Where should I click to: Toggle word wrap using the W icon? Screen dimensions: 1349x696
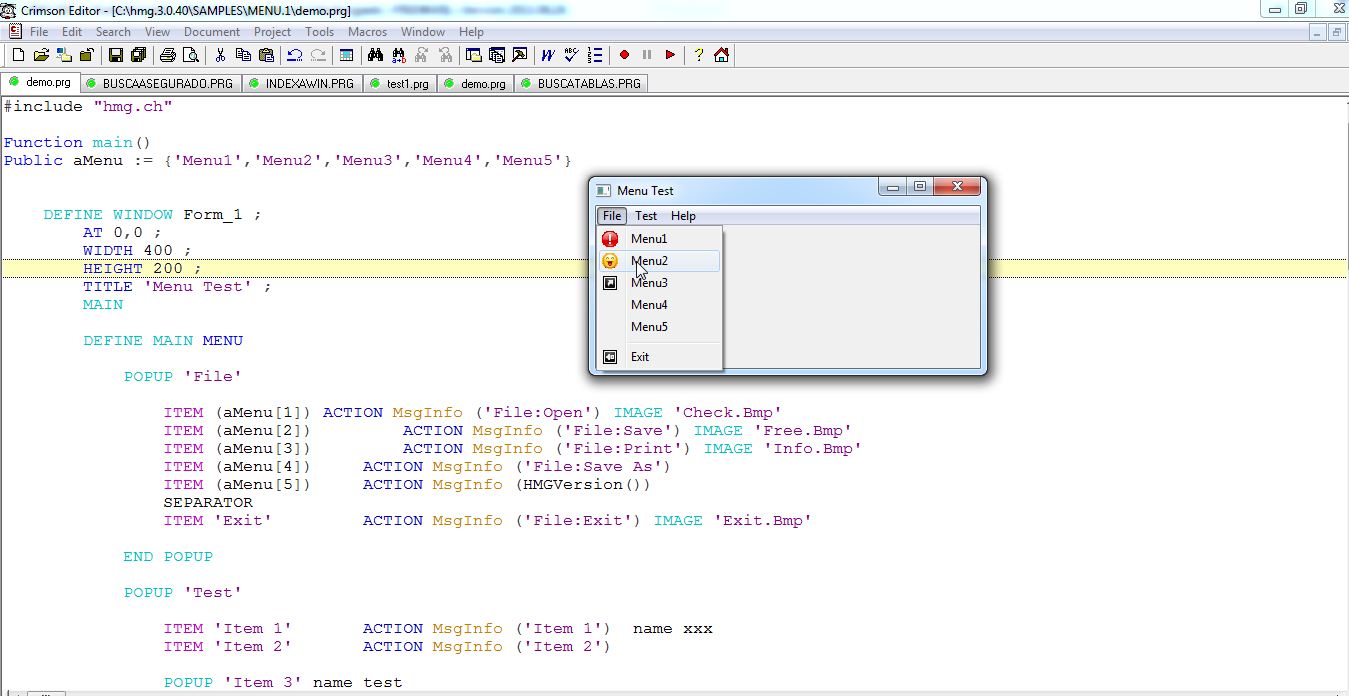[x=548, y=55]
